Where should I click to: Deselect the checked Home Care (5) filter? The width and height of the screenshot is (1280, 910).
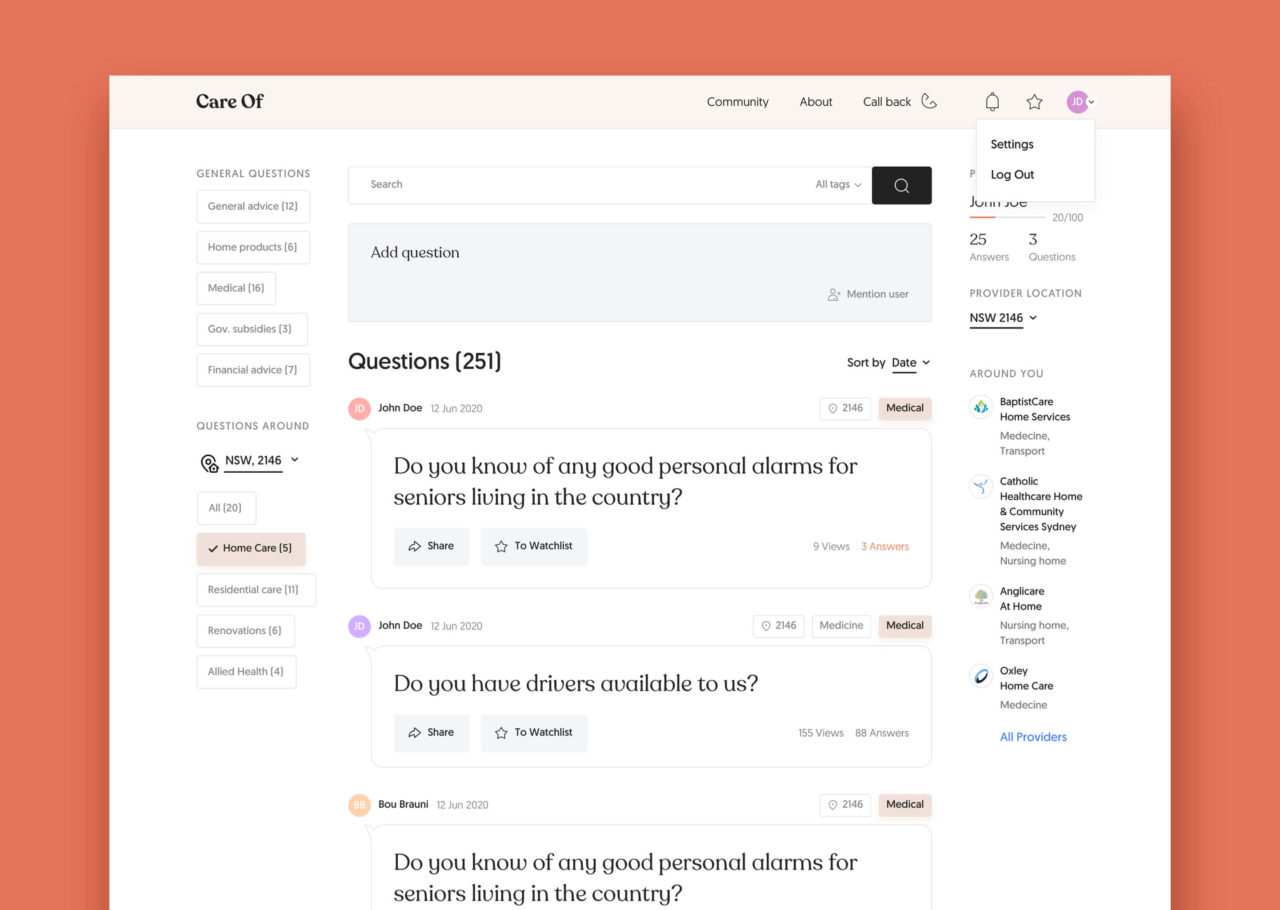pyautogui.click(x=251, y=548)
